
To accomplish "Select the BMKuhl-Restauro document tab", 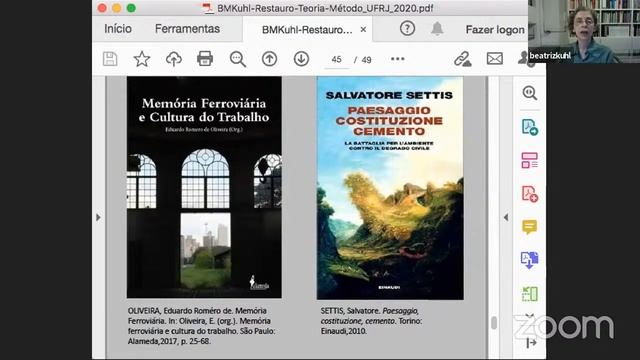I will pos(307,30).
